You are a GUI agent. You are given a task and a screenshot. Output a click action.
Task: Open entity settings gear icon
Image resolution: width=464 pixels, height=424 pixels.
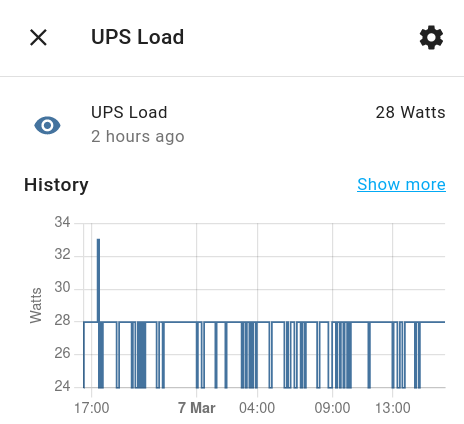coord(431,37)
